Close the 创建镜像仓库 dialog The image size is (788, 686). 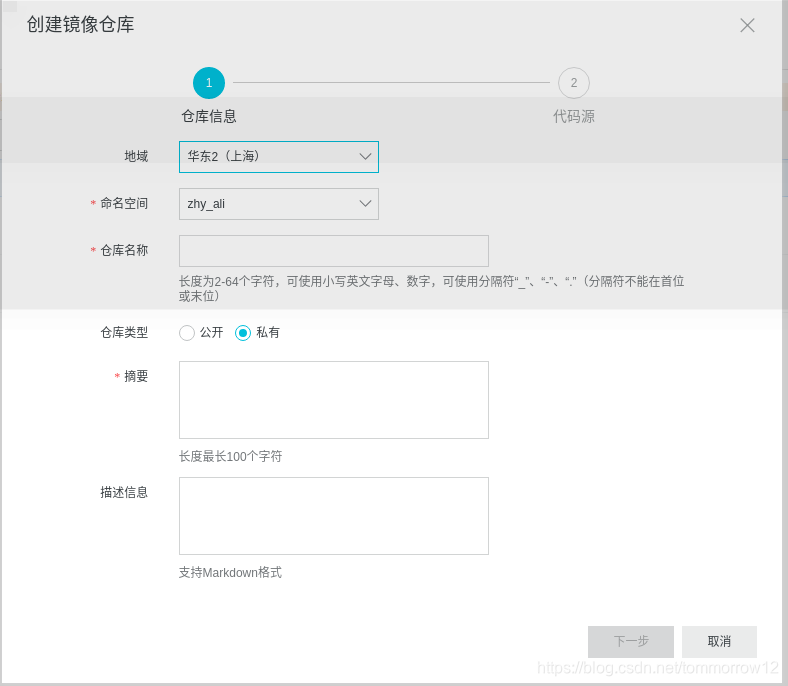pos(747,25)
